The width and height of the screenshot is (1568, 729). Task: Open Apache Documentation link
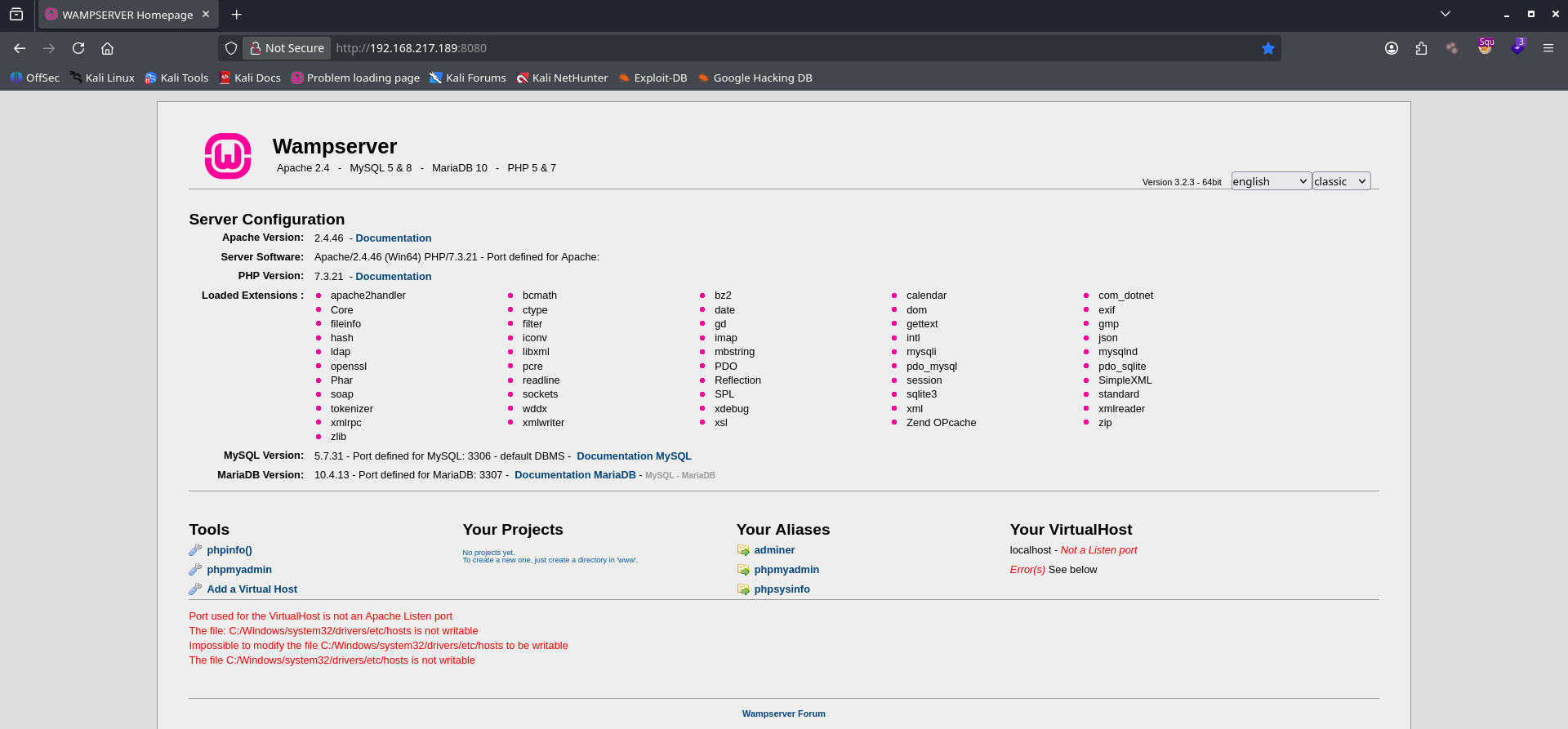click(394, 238)
